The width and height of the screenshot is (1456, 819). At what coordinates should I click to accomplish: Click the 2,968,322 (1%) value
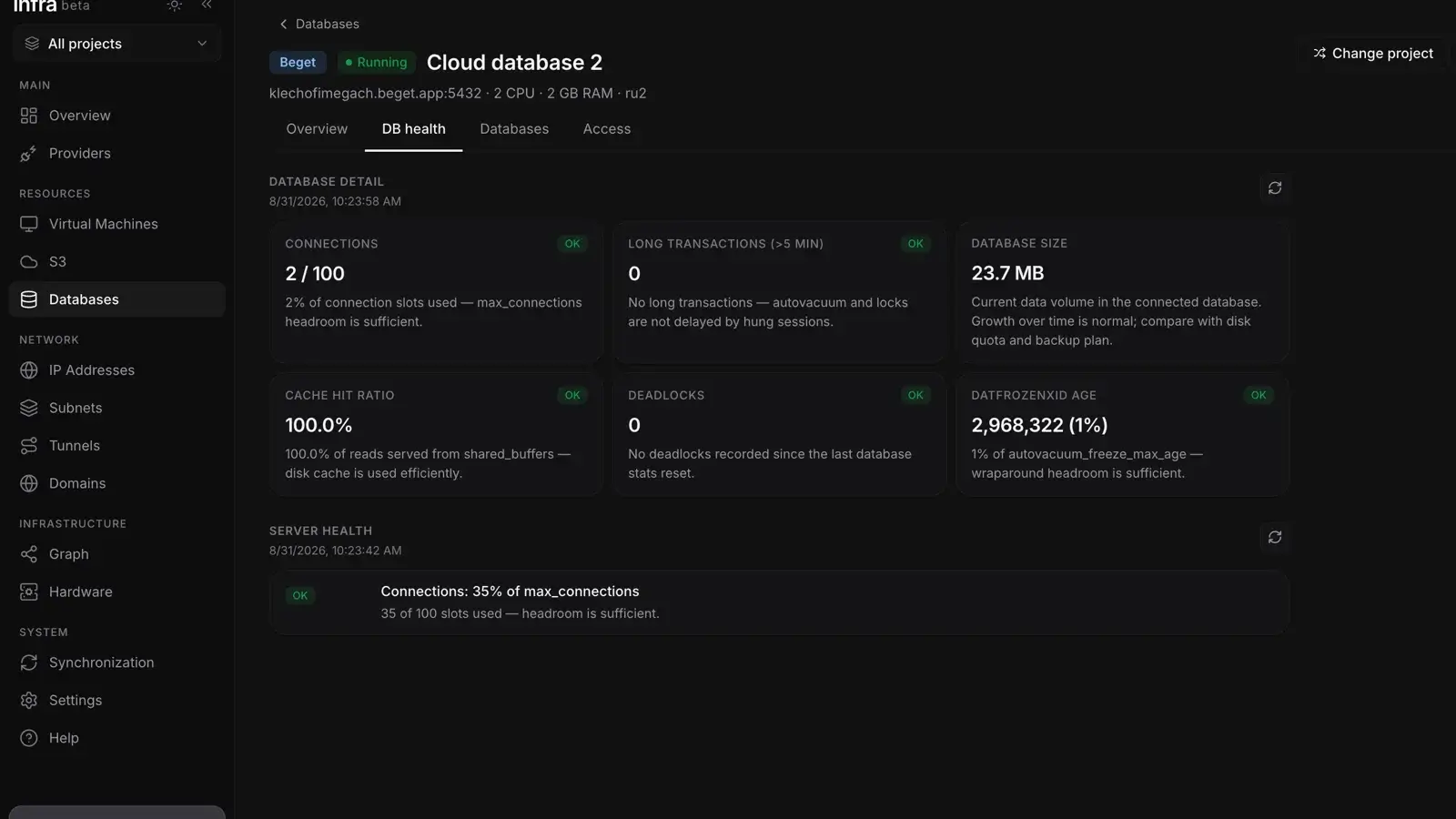coord(1039,425)
